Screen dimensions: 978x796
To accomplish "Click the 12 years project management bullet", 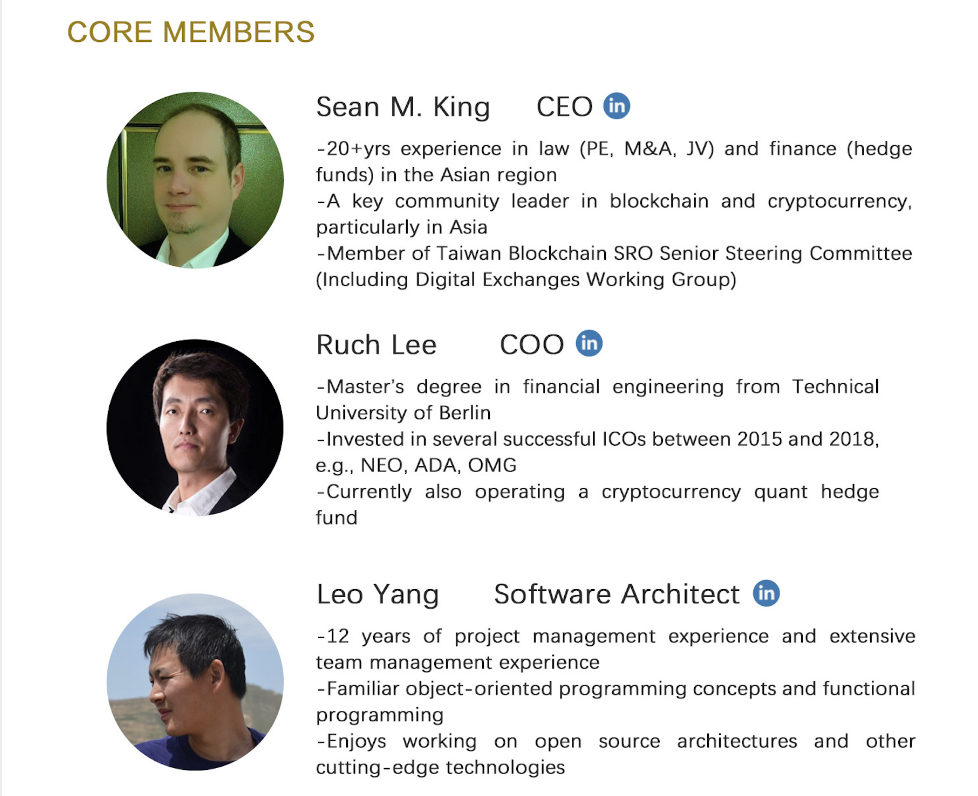I will pyautogui.click(x=614, y=649).
